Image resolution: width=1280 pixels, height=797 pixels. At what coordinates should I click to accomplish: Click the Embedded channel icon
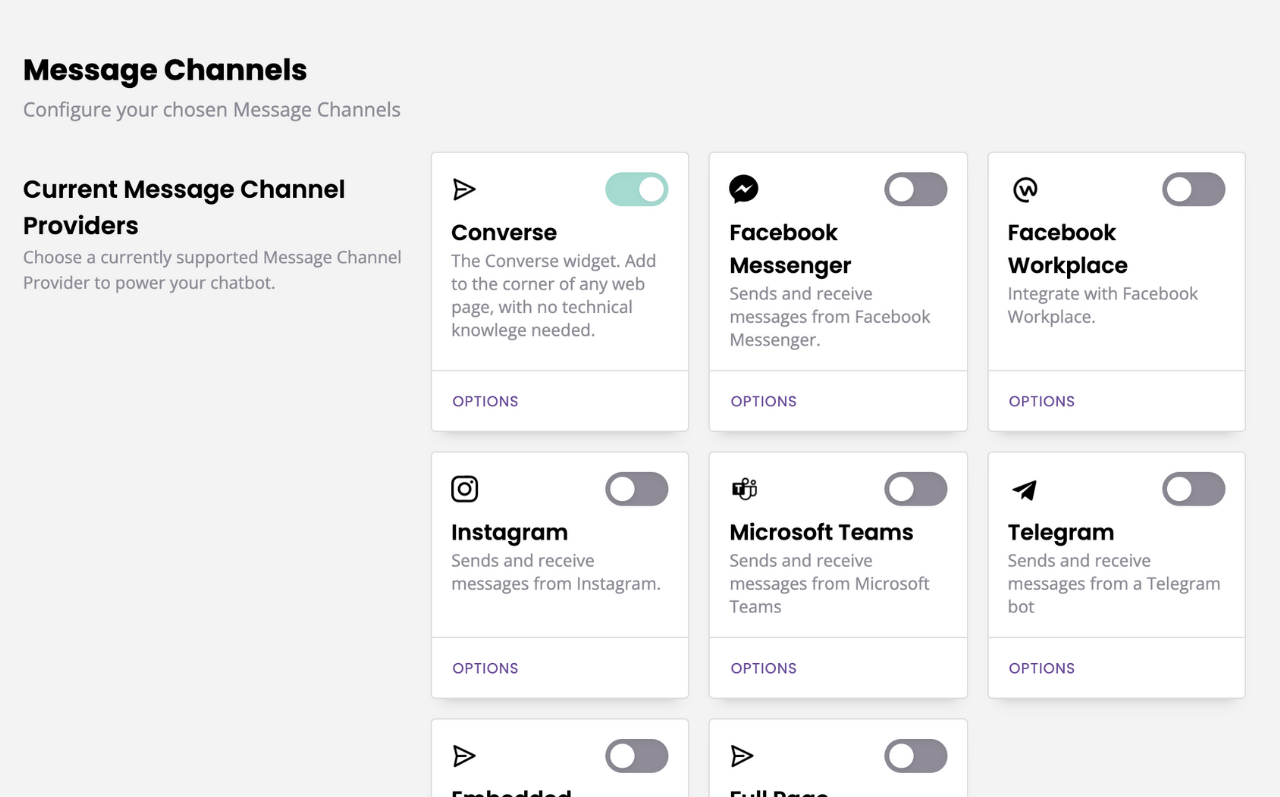point(465,756)
